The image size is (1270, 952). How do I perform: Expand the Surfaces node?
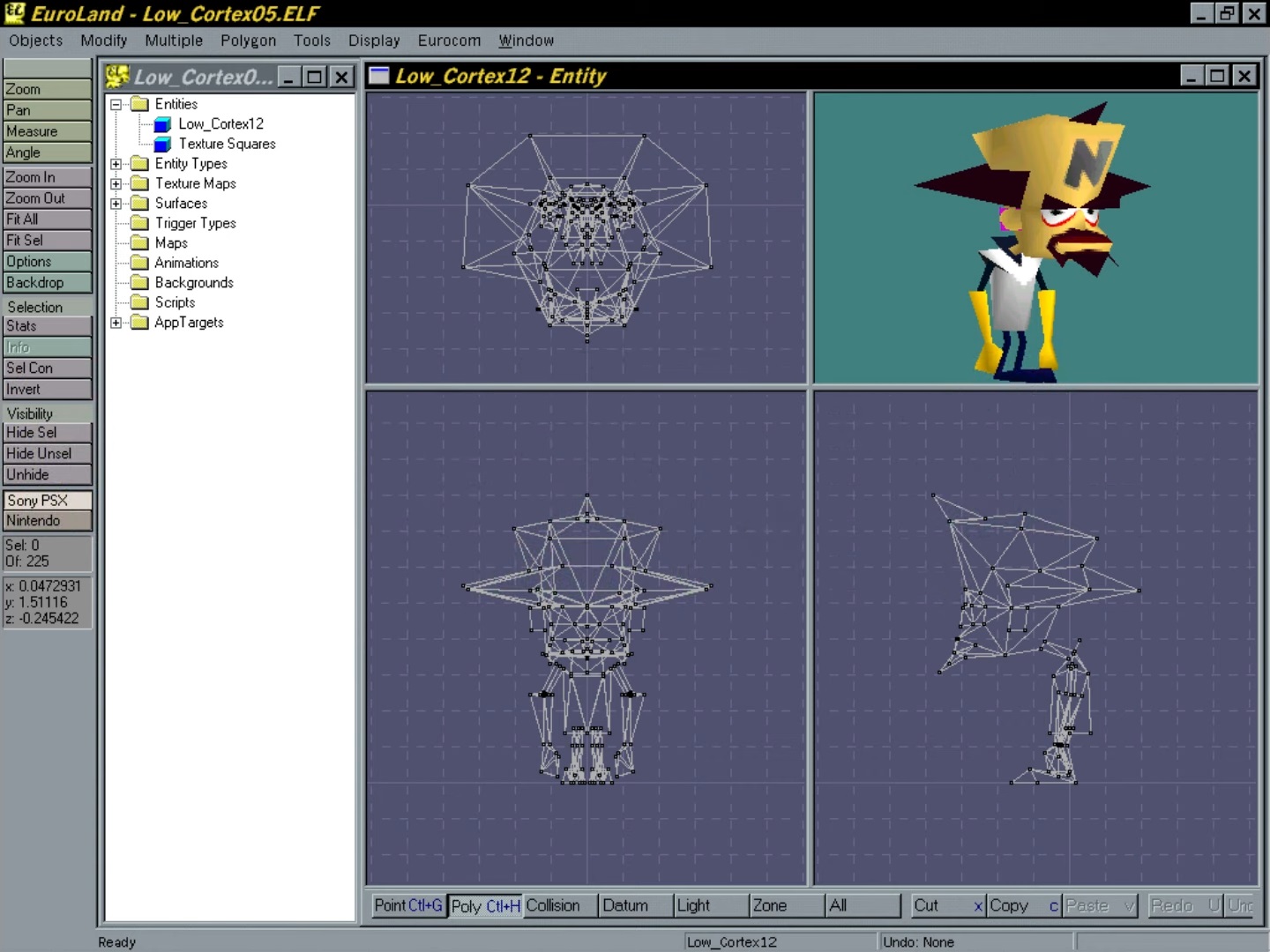(116, 204)
